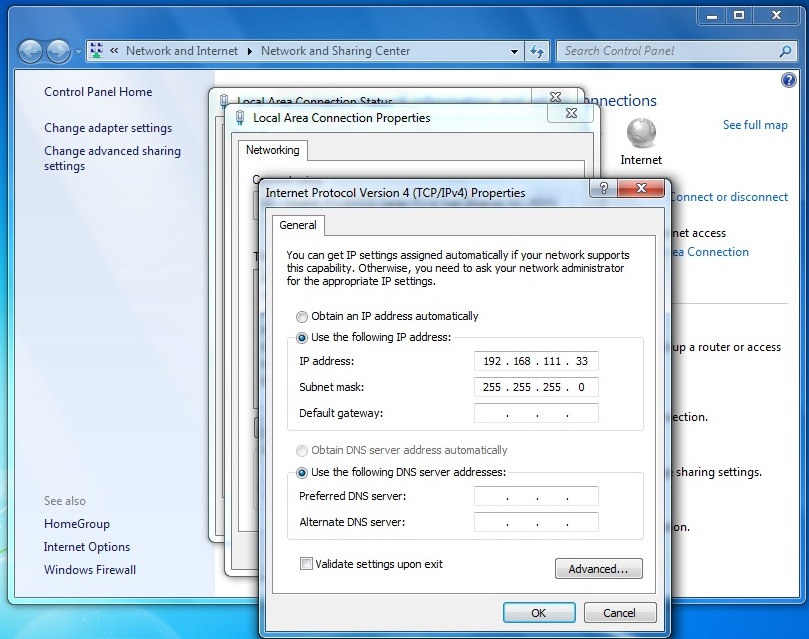Select Obtain DNS server address automatically
Viewport: 809px width, 639px height.
[302, 451]
